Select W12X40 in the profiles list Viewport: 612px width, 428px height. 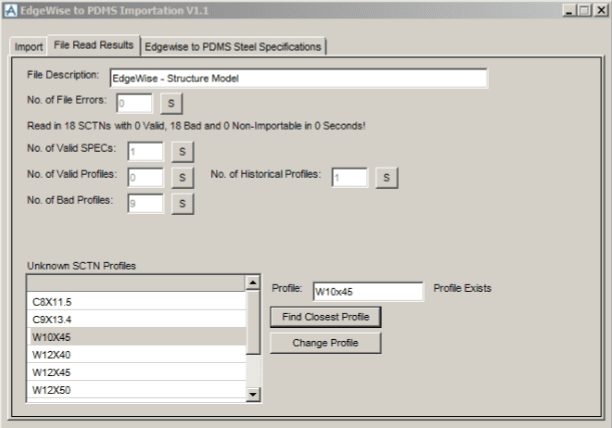click(x=137, y=354)
